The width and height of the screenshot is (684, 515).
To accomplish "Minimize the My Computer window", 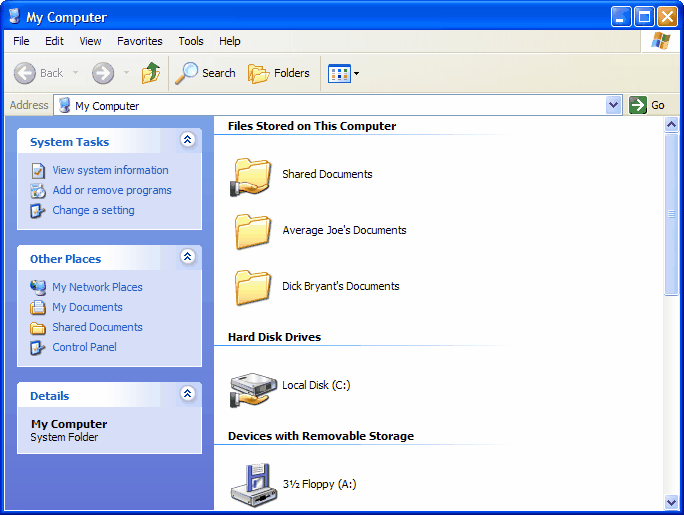I will (x=621, y=17).
